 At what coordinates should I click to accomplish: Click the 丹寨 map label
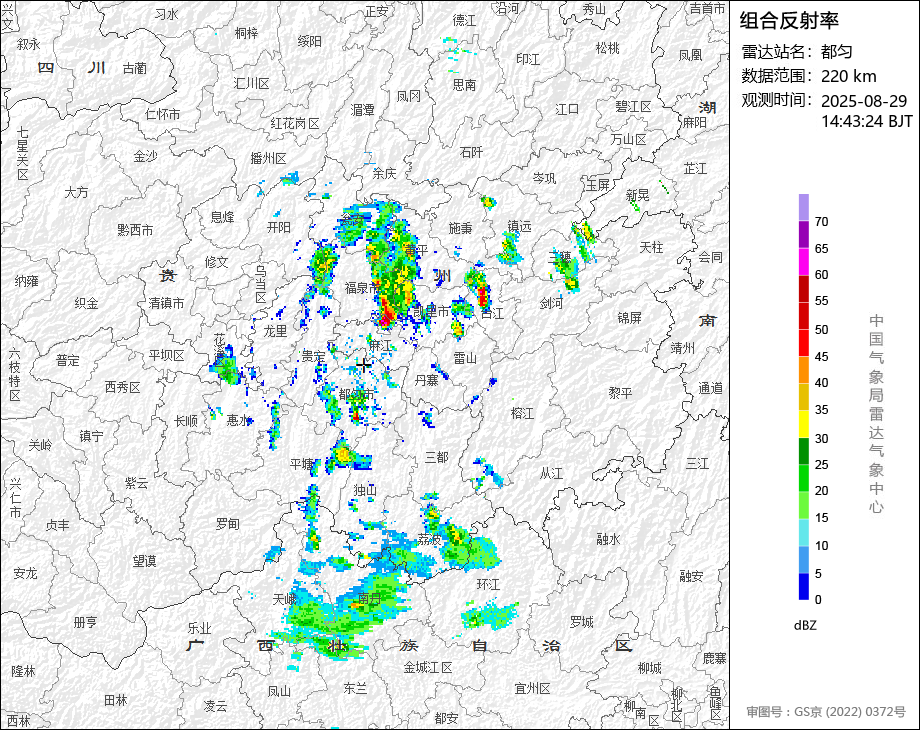pyautogui.click(x=427, y=380)
